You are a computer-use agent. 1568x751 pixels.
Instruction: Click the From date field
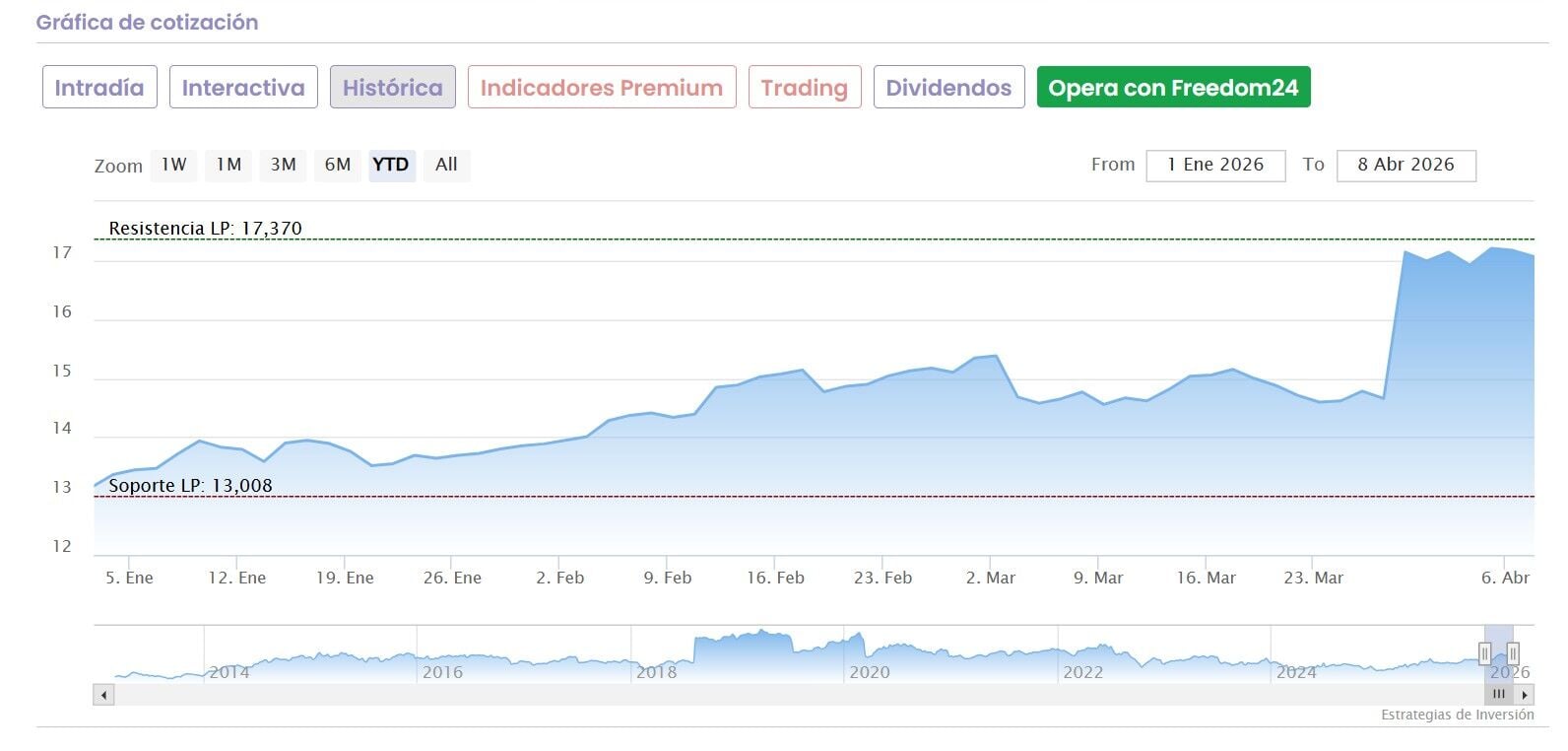coord(1215,165)
